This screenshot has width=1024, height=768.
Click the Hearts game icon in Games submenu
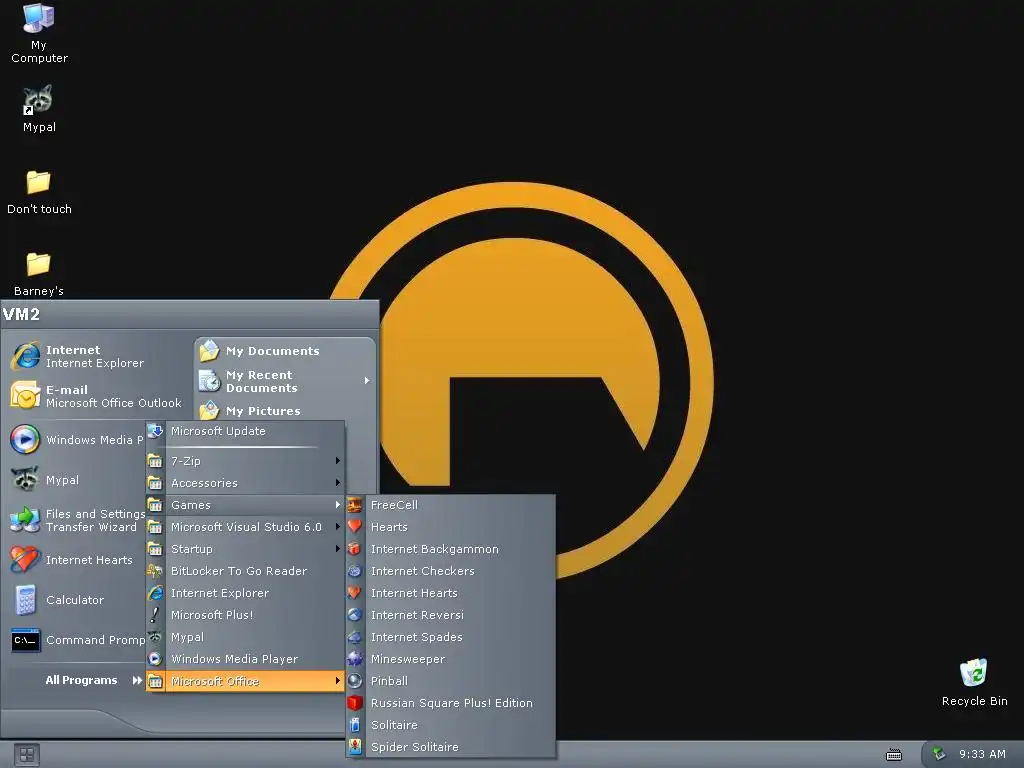pos(355,526)
